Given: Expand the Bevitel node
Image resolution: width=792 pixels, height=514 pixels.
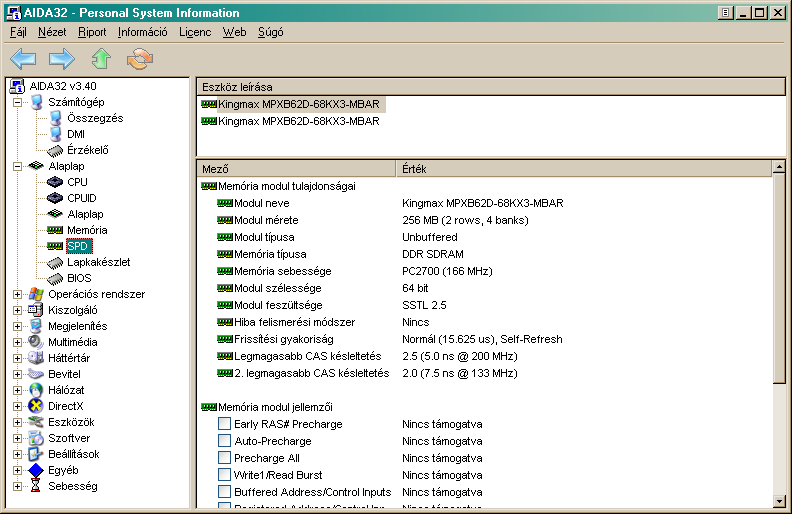Looking at the screenshot, I should (x=17, y=375).
